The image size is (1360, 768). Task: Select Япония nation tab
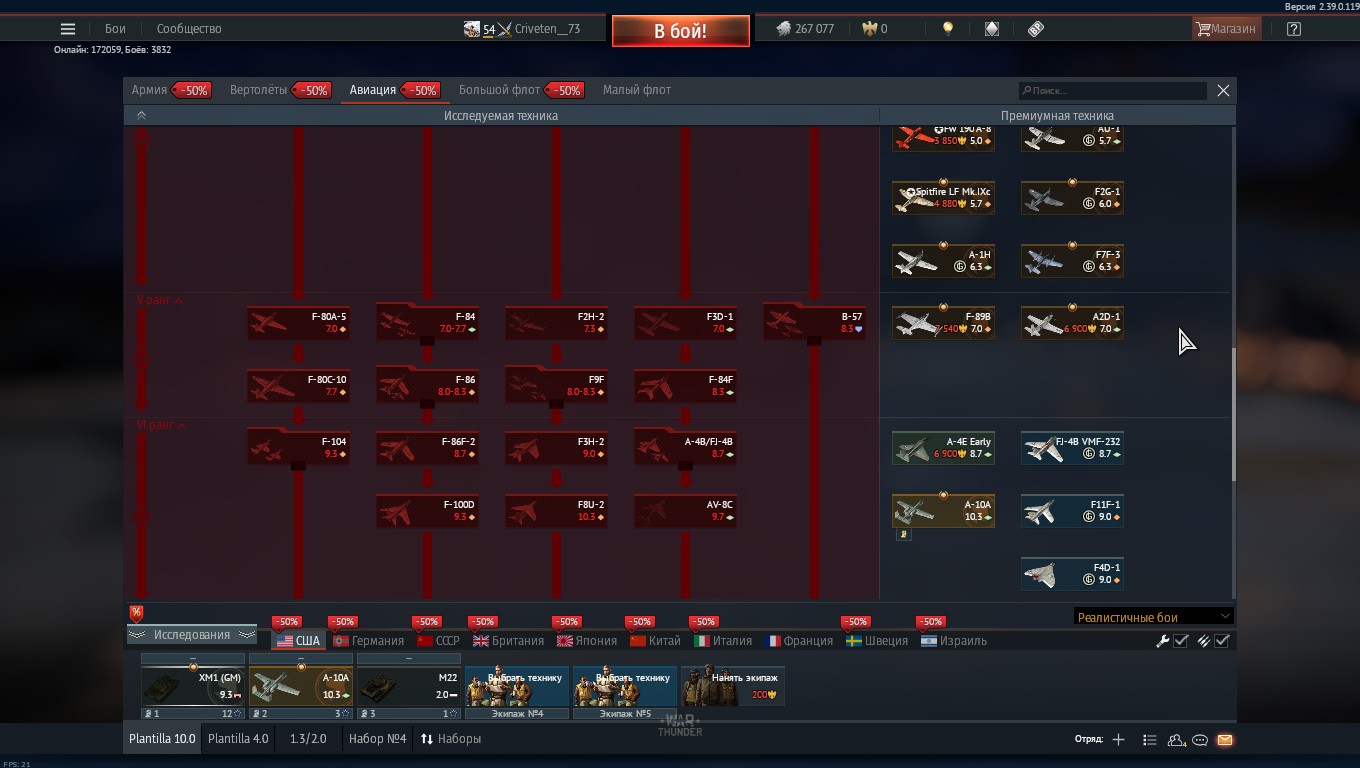pos(587,641)
